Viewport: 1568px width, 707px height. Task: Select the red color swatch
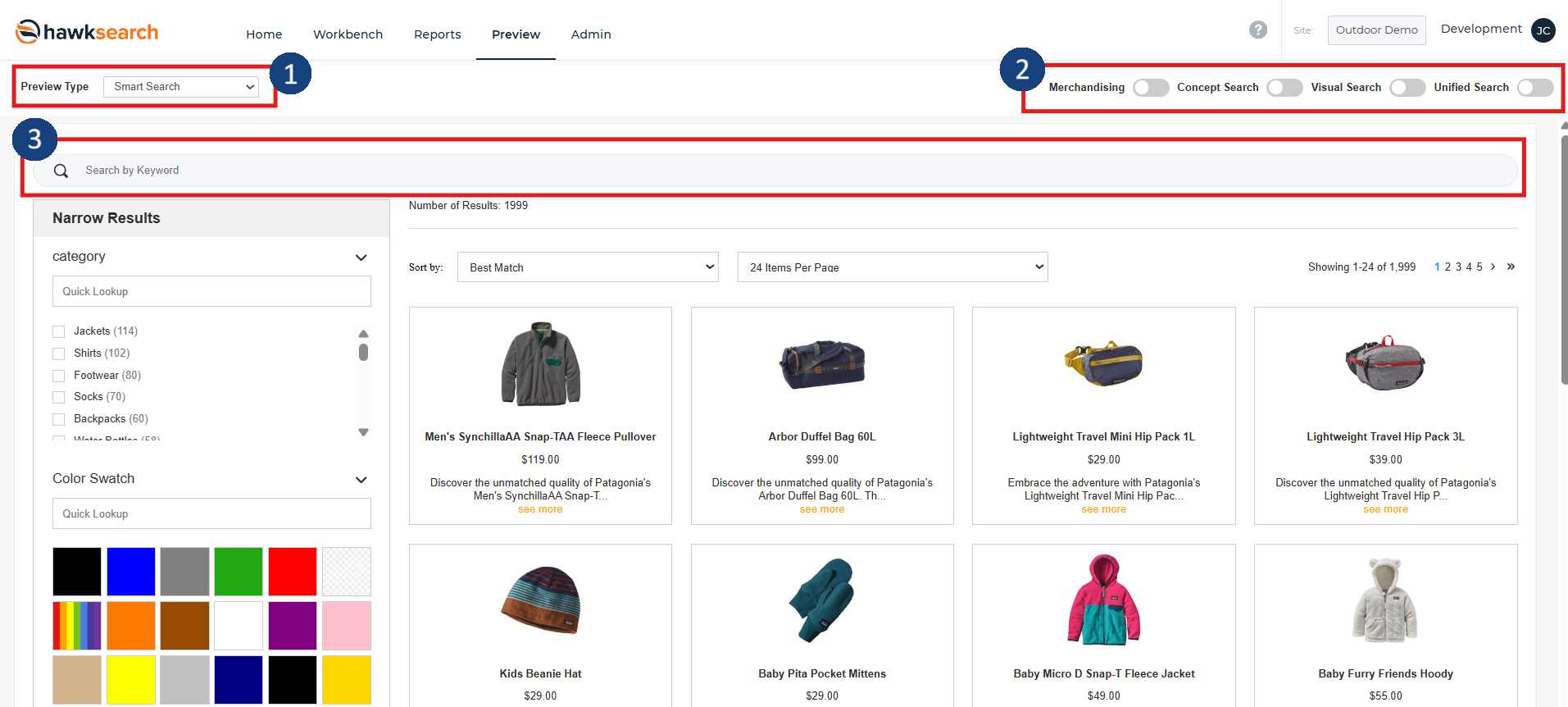point(293,572)
